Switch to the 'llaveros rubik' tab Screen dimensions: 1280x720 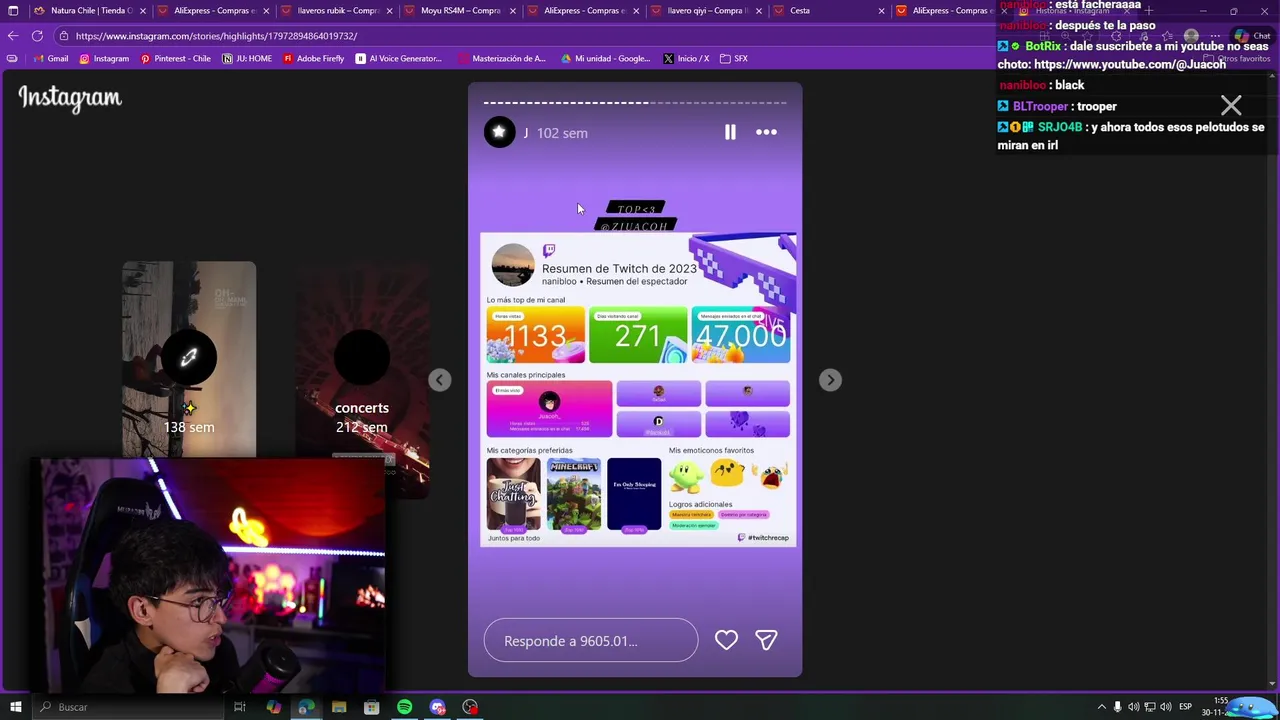338,11
